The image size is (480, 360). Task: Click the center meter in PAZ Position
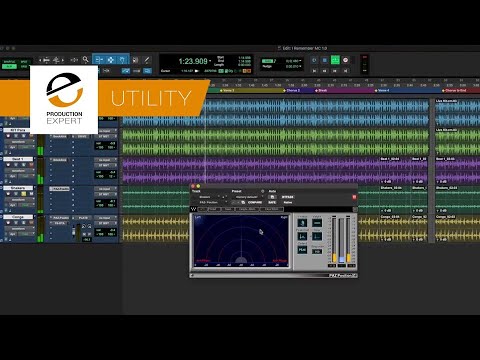pyautogui.click(x=342, y=240)
